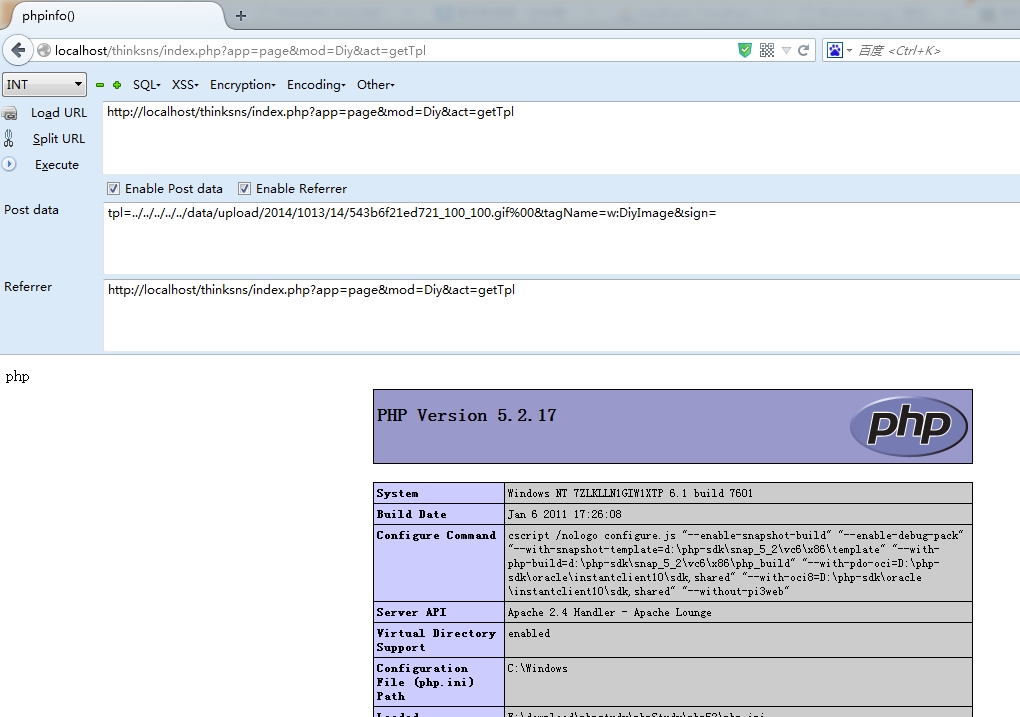Open the INT combo box in HackBar
Viewport: 1020px width, 717px height.
click(x=44, y=85)
